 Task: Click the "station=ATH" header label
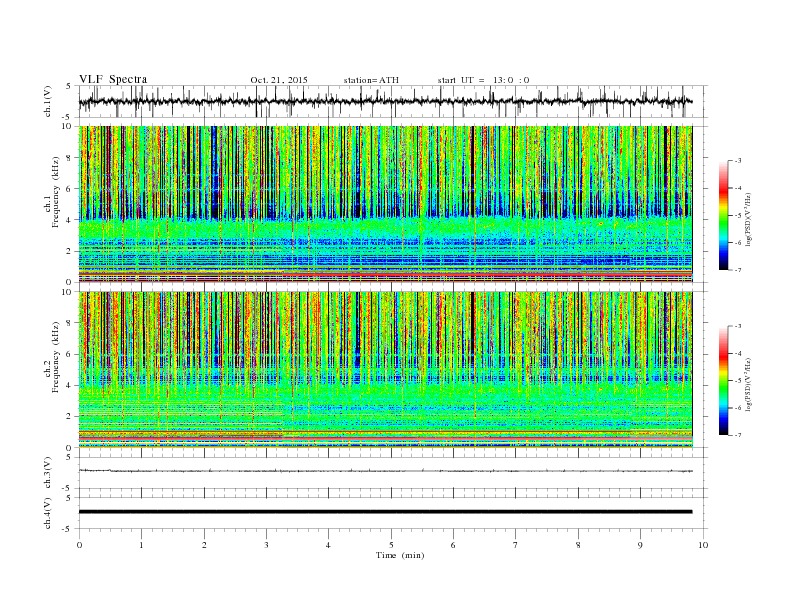[371, 80]
